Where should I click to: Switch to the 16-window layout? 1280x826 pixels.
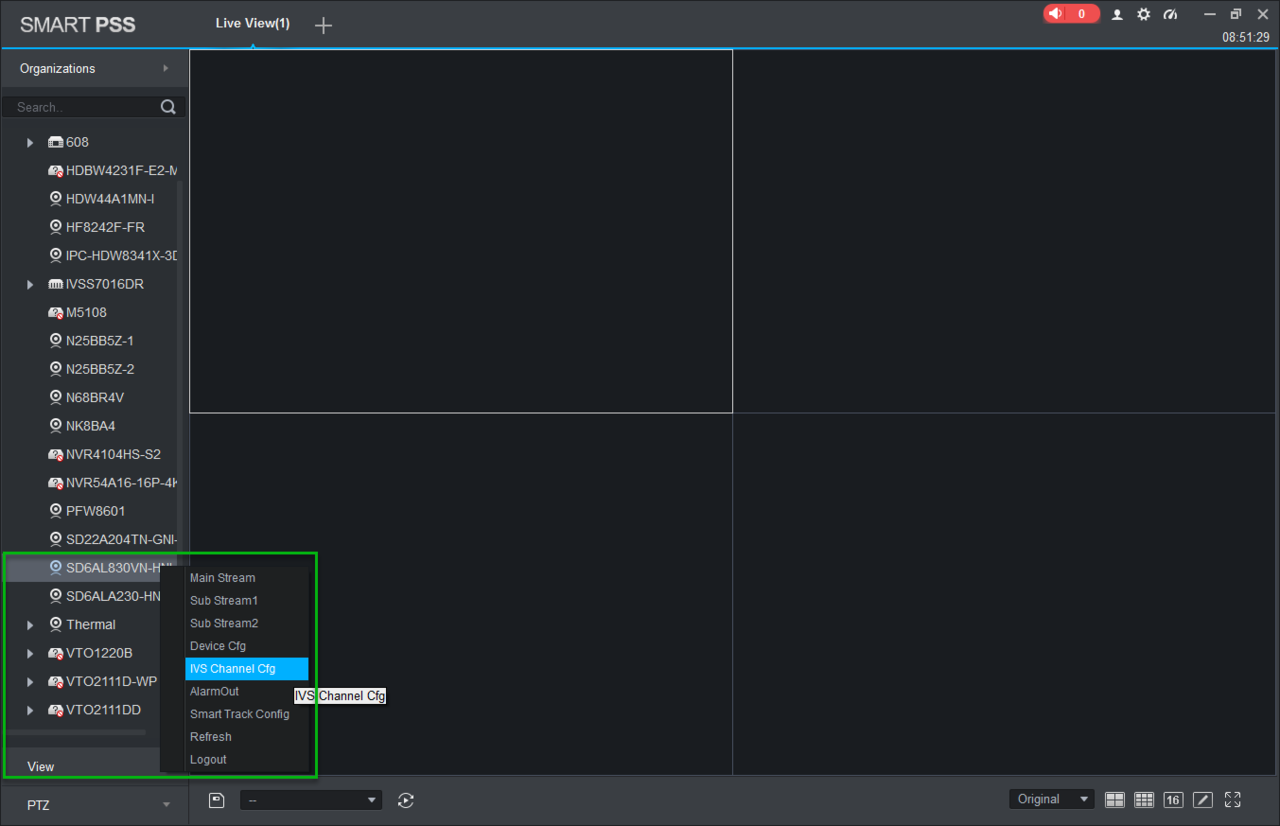(1173, 800)
